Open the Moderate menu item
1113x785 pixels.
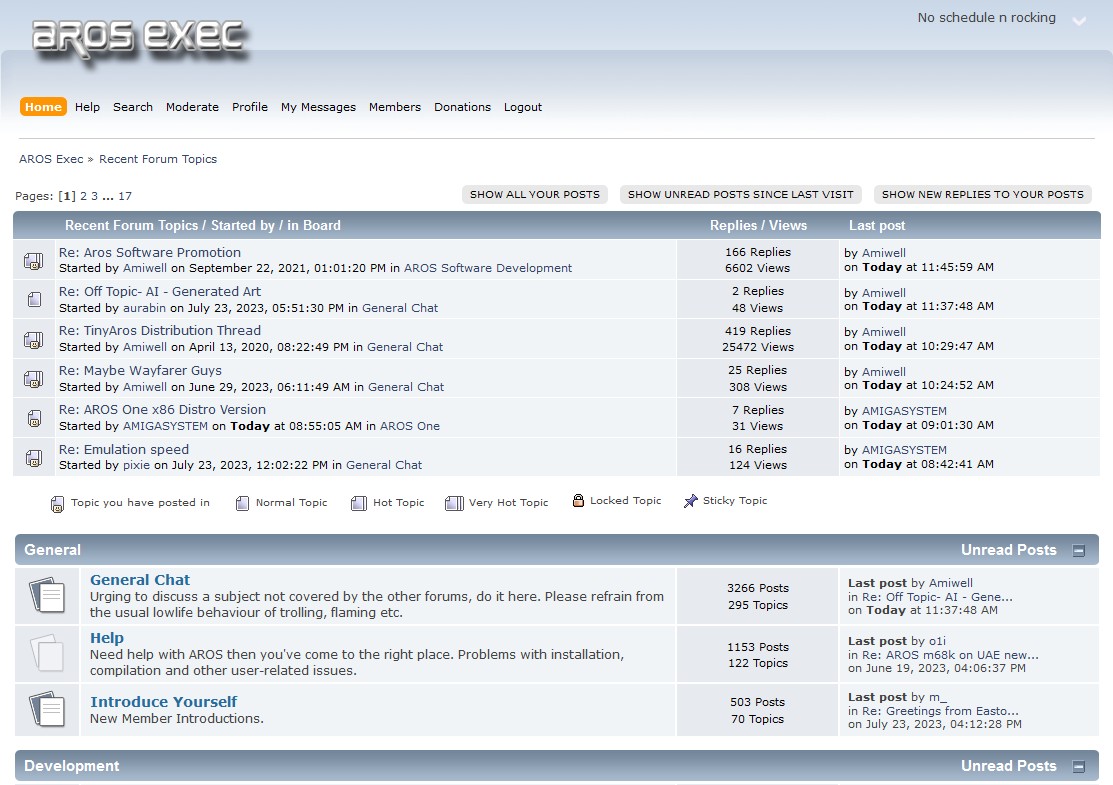click(x=192, y=107)
